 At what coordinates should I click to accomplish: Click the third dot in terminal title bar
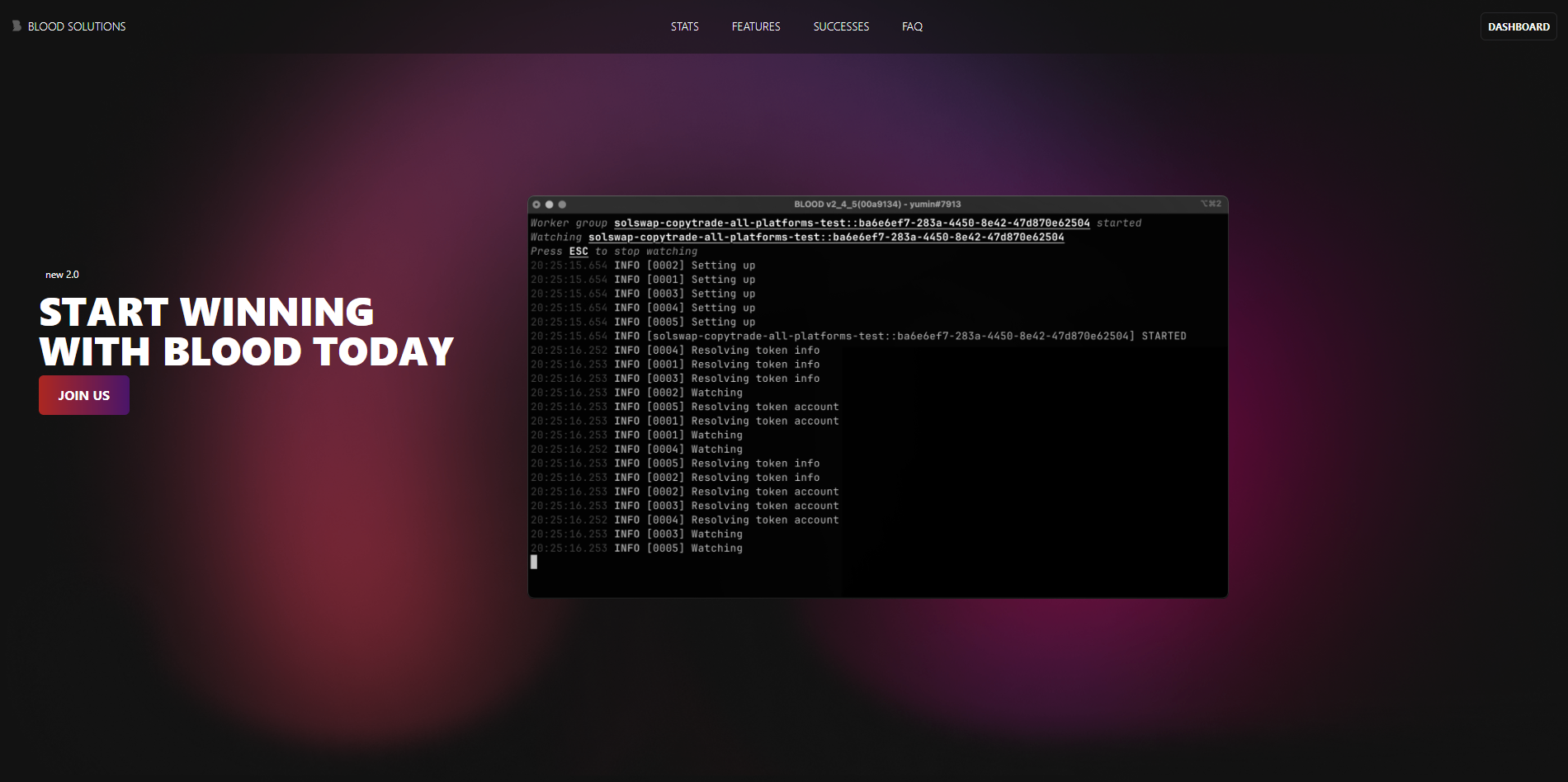coord(562,205)
